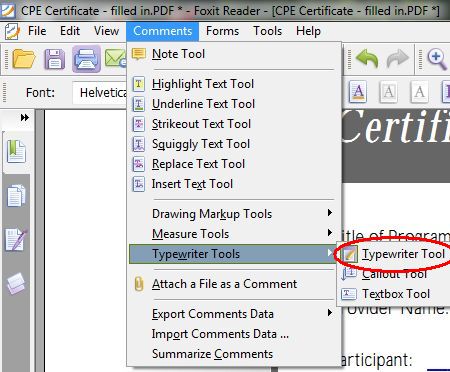Click the underlined A font color icon
The image size is (450, 372).
tap(358, 91)
